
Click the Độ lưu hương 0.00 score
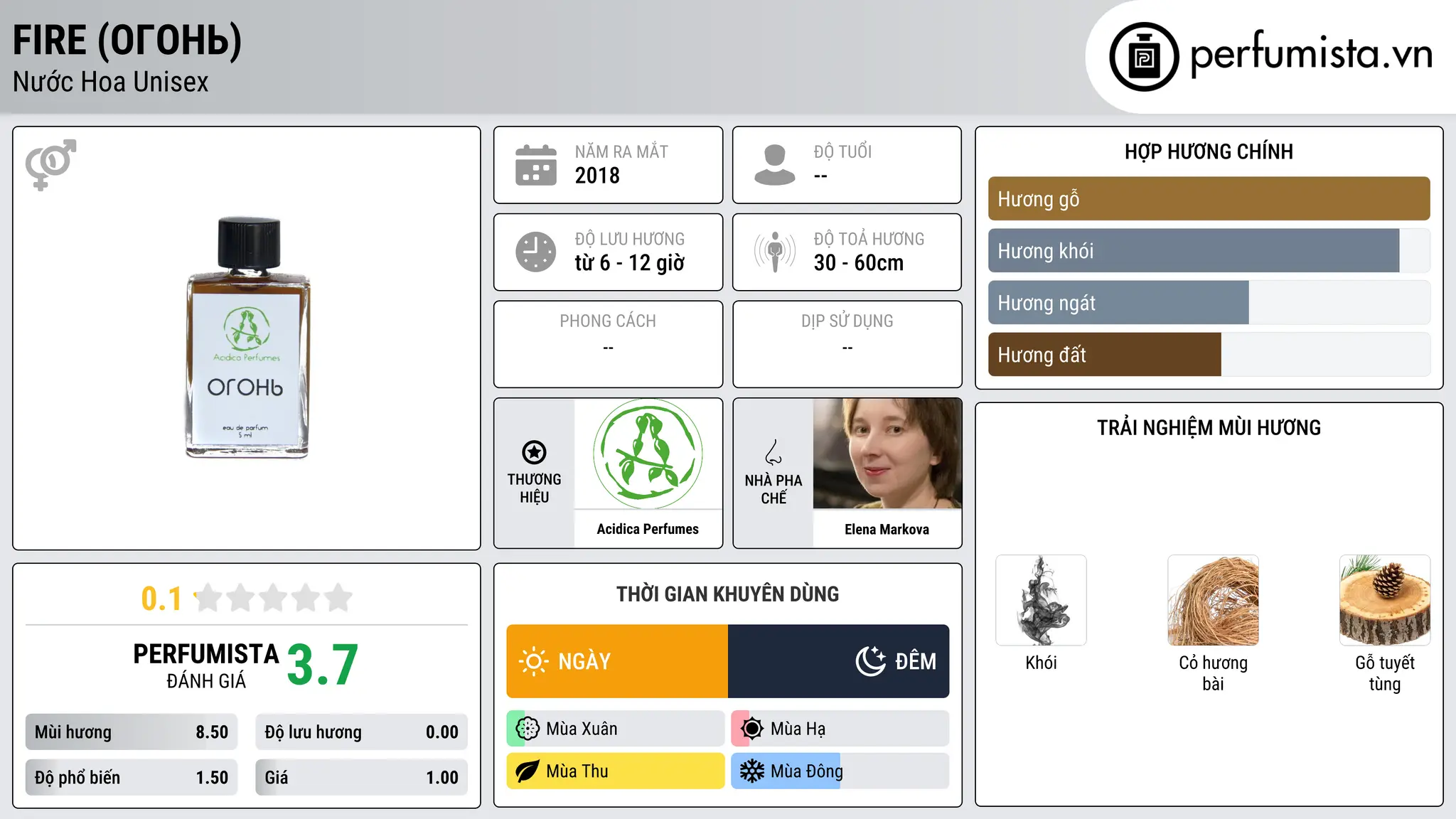pos(362,732)
